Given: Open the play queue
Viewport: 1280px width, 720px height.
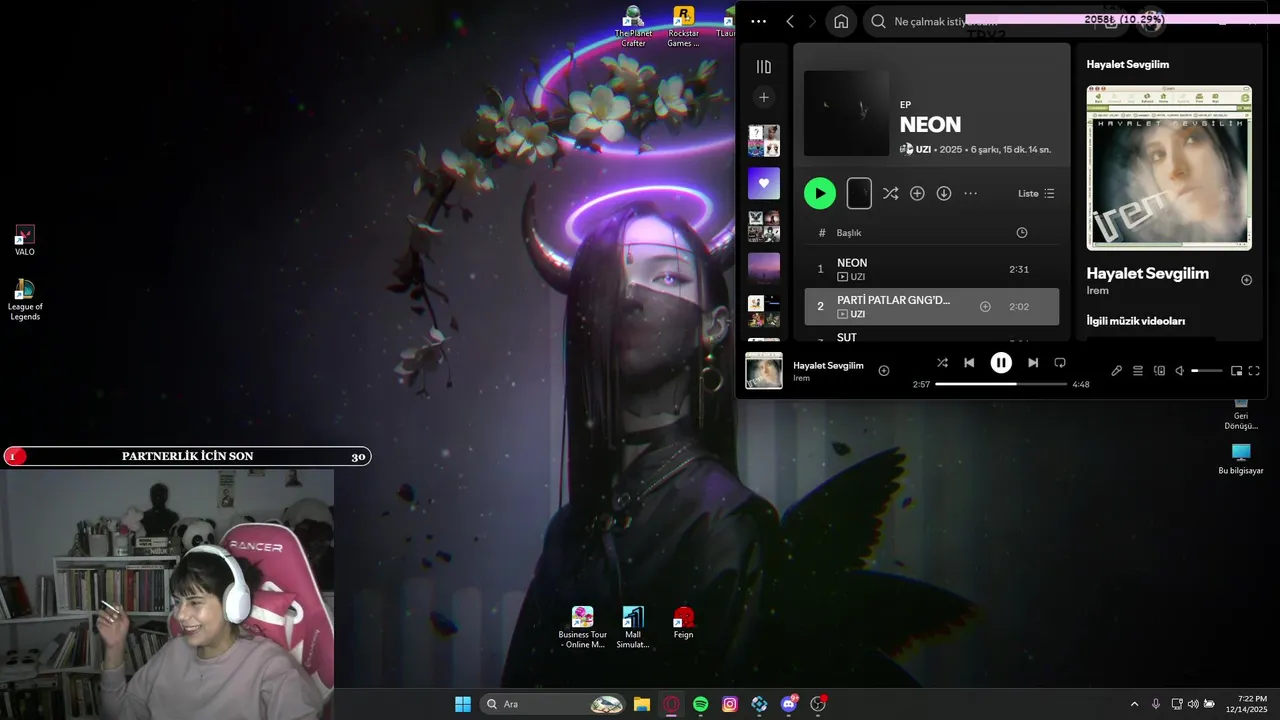Looking at the screenshot, I should [1138, 371].
